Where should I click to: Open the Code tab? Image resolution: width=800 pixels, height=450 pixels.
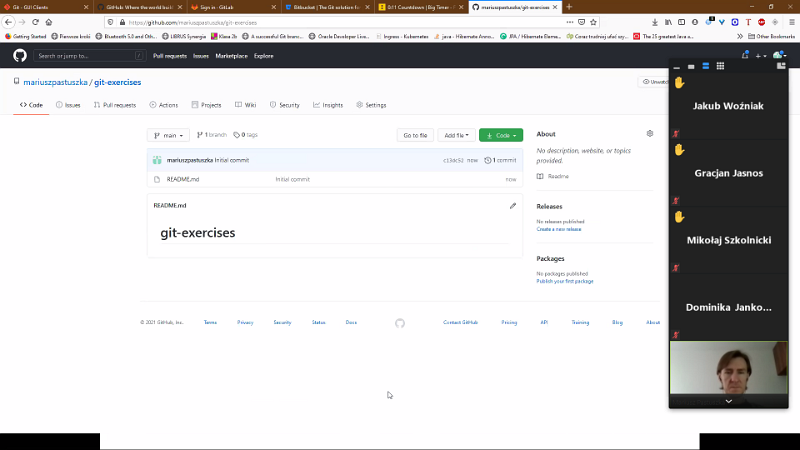coord(31,105)
